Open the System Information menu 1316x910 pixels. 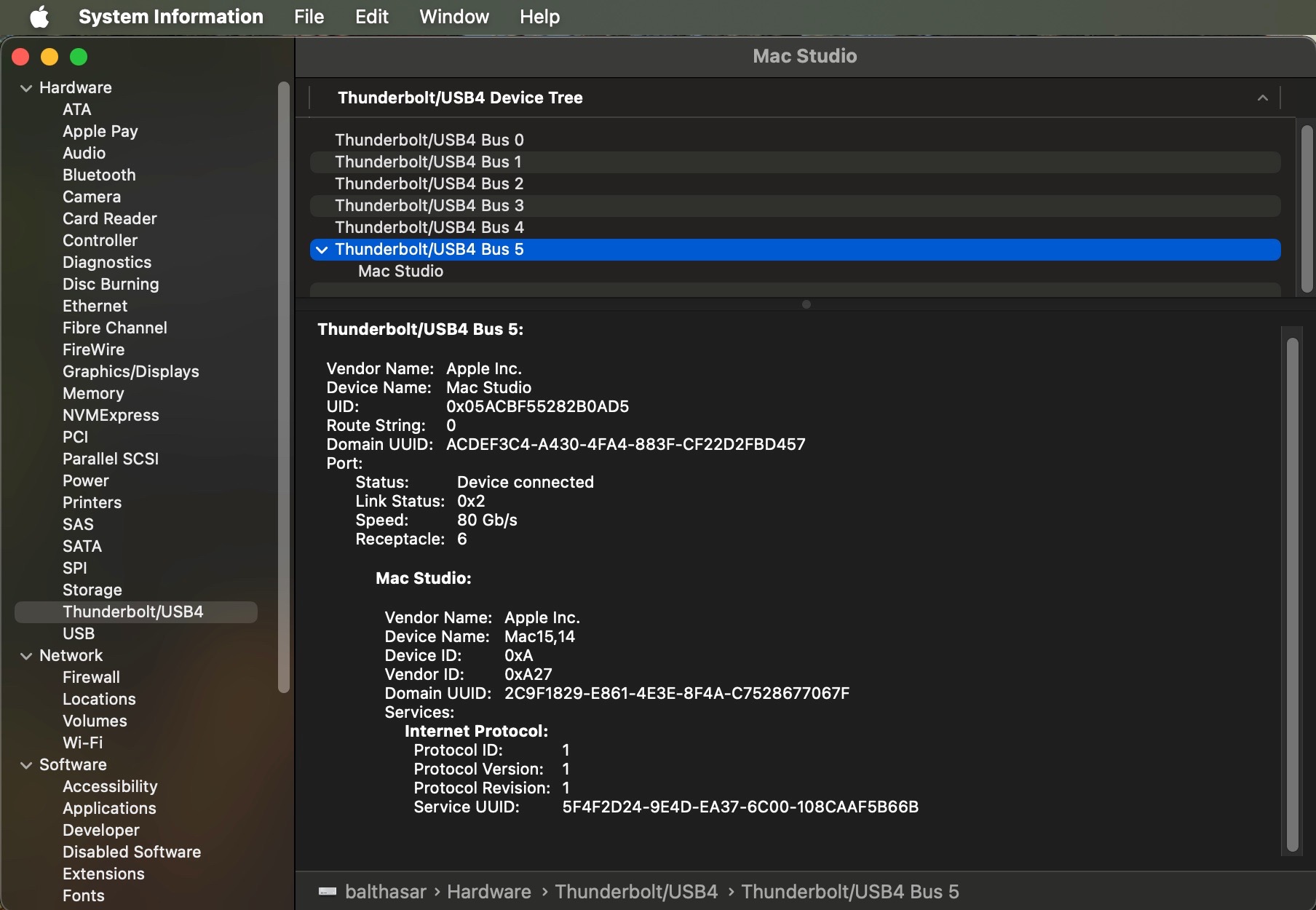pos(171,16)
